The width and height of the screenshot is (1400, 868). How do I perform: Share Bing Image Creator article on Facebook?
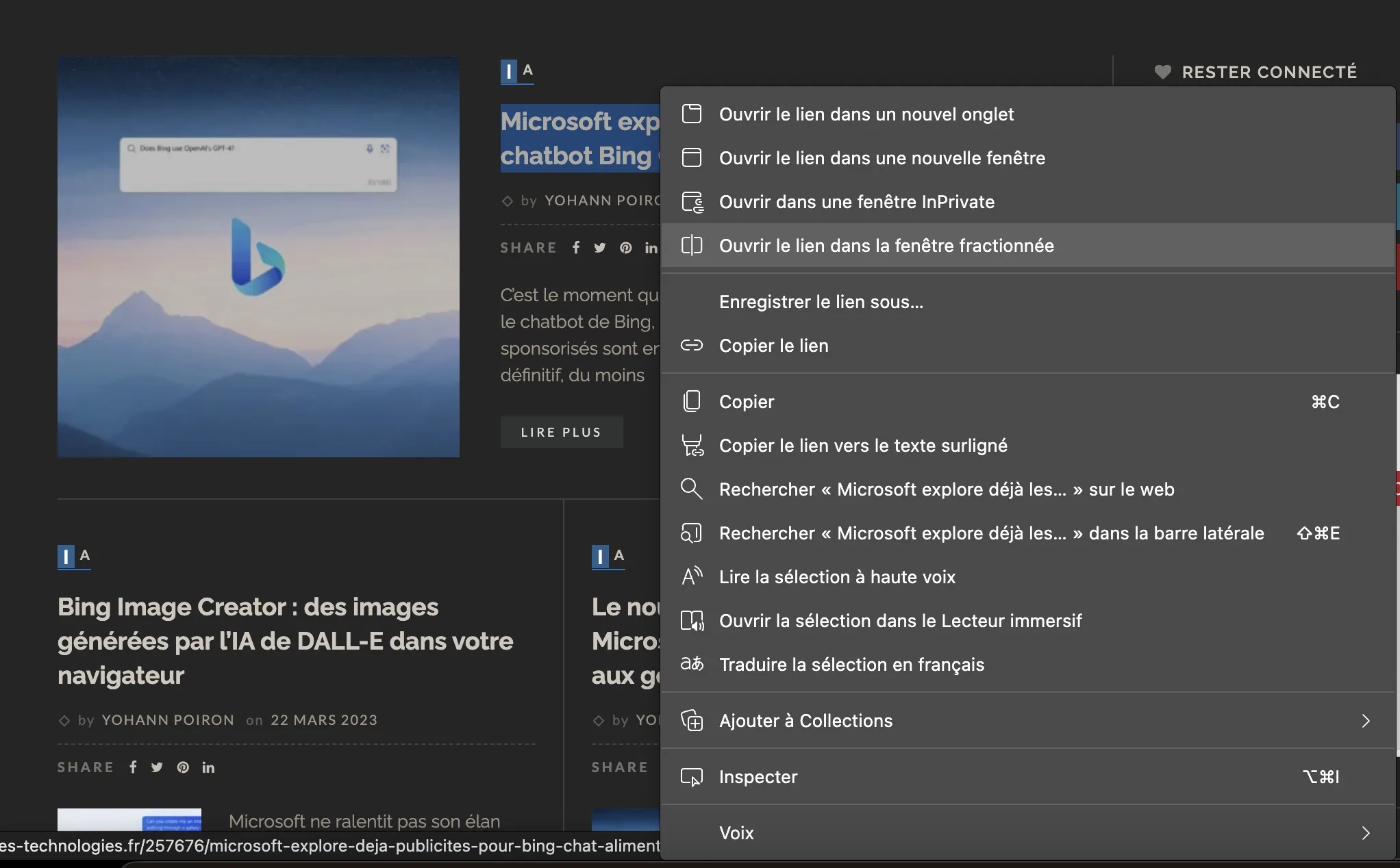point(133,767)
